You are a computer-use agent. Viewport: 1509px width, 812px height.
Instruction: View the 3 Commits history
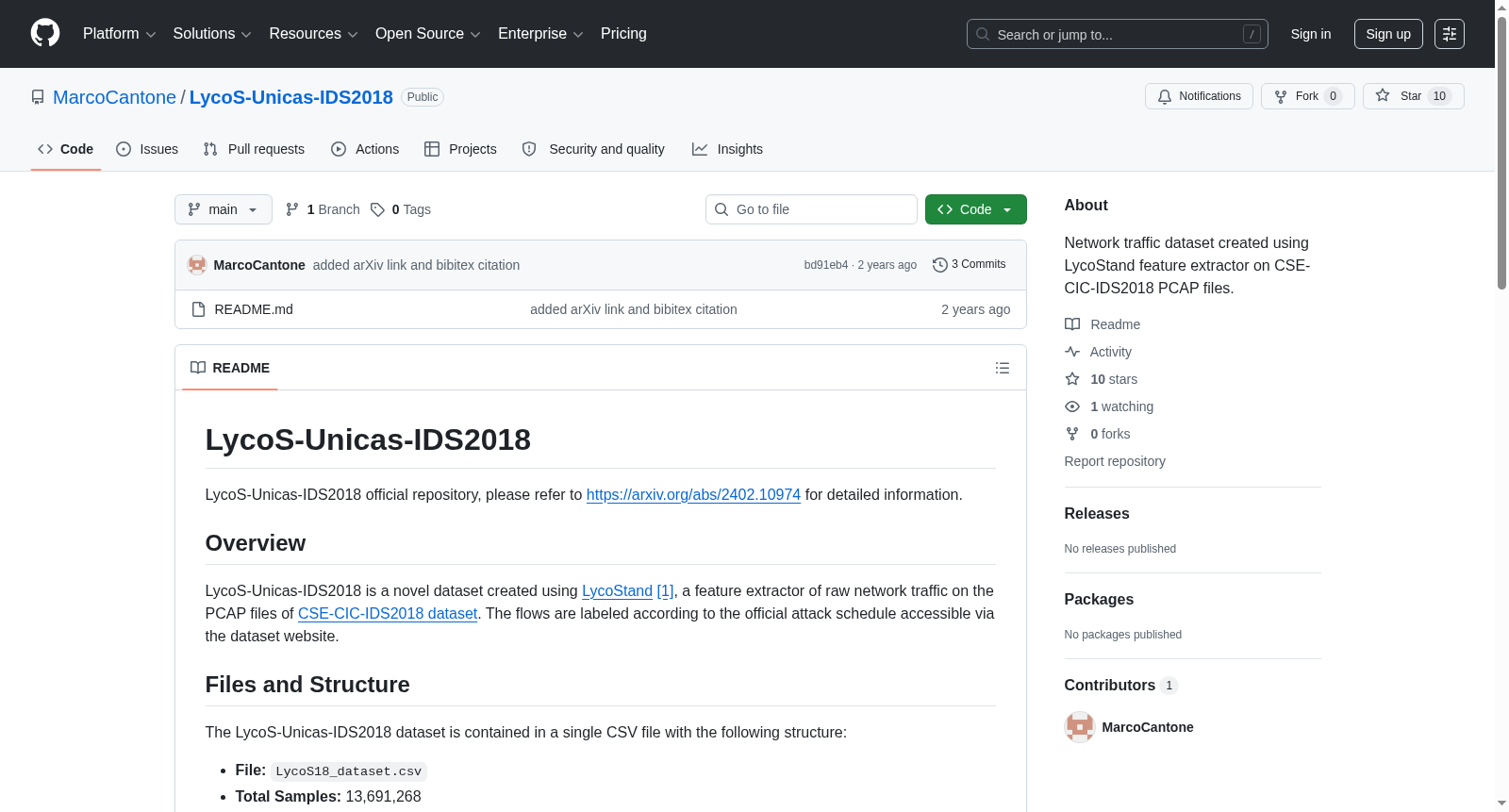tap(970, 265)
